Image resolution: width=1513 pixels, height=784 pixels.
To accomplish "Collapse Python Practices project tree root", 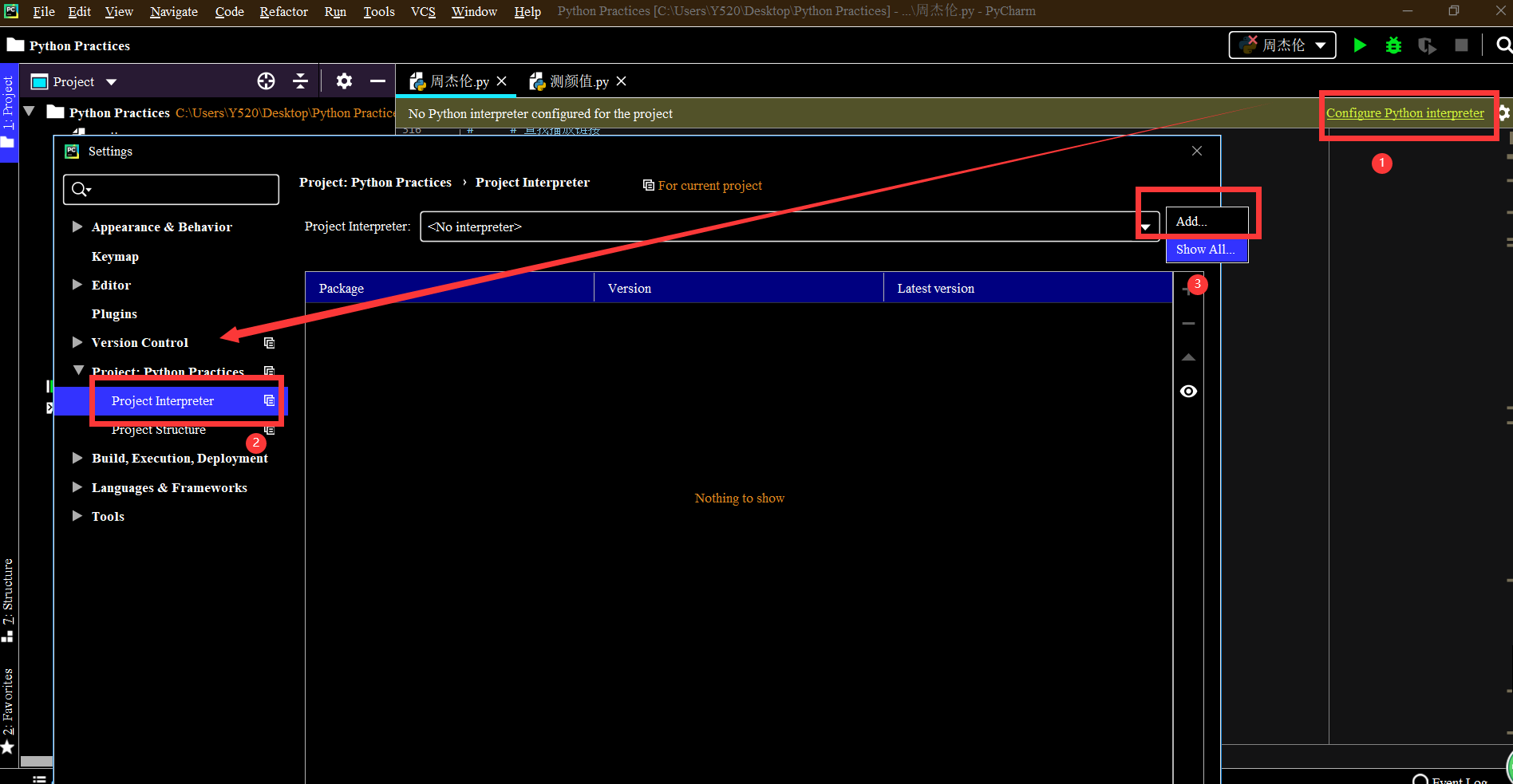I will (30, 112).
